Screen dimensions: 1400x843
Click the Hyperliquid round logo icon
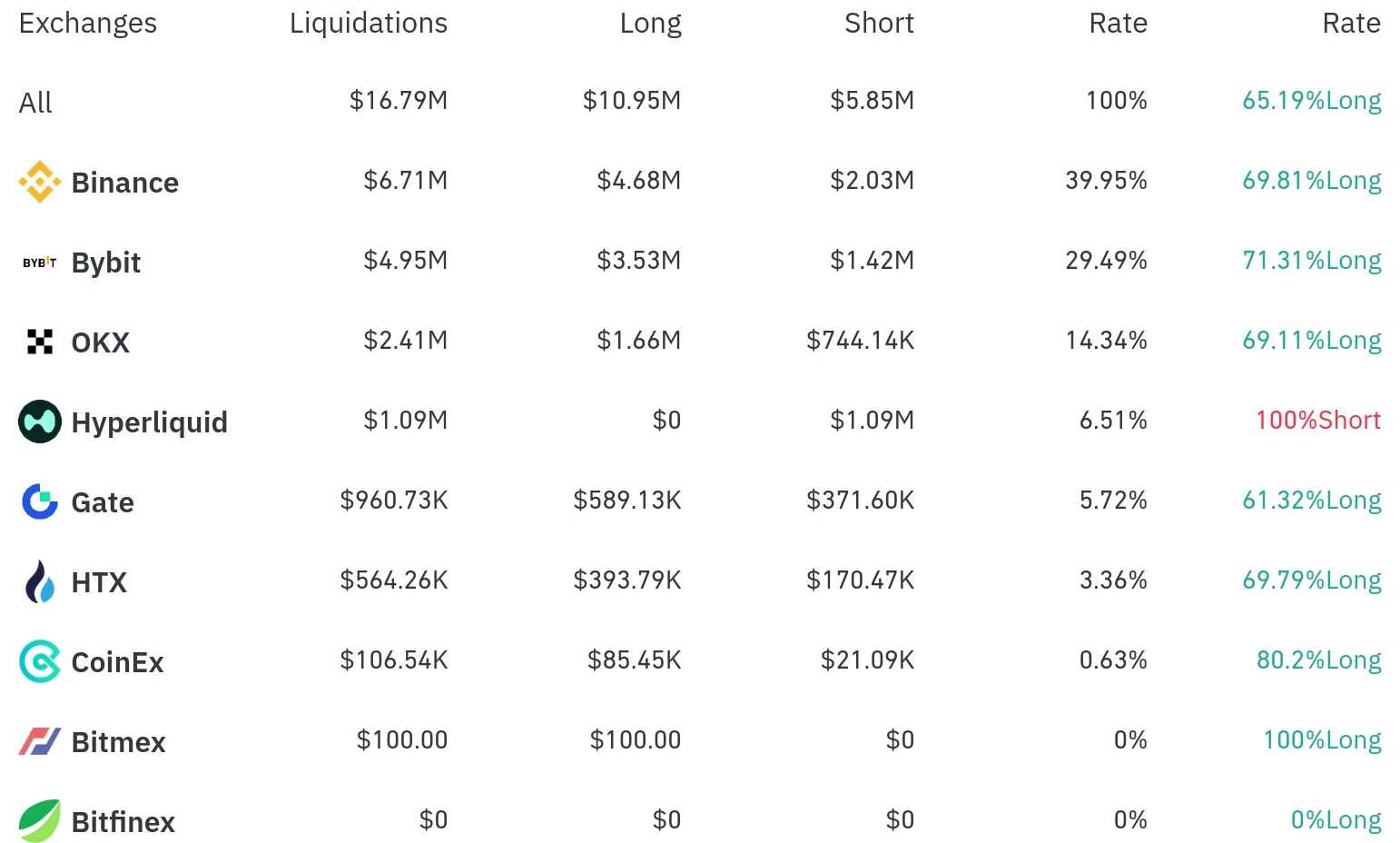[40, 421]
